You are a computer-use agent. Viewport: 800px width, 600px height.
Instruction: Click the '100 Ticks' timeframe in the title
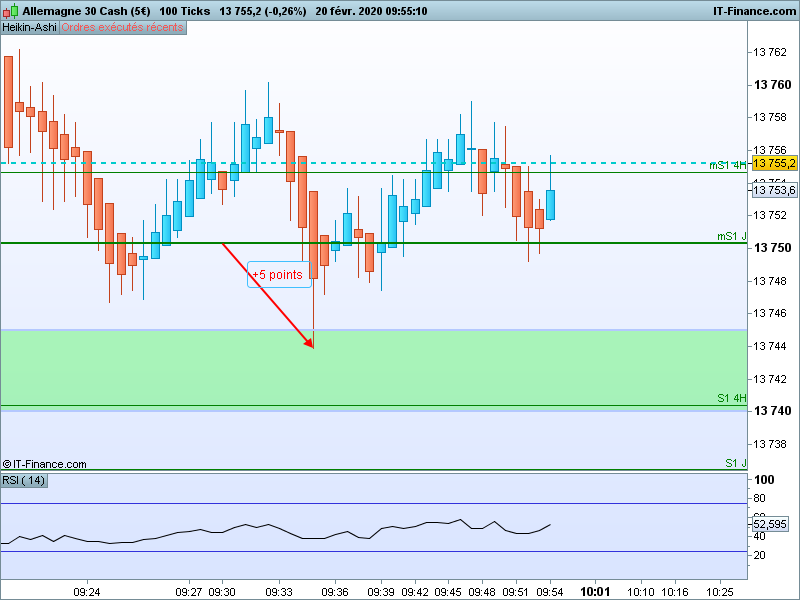pos(184,11)
